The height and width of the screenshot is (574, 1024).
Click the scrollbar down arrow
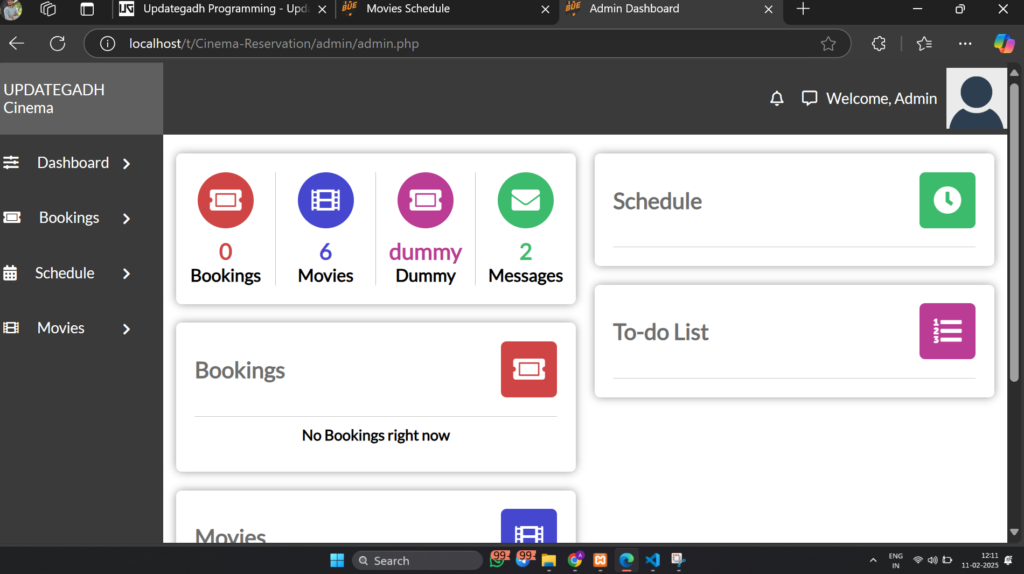tap(1014, 532)
